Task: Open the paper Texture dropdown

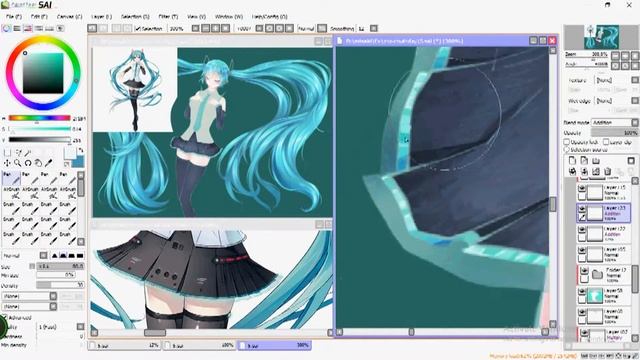Action: tap(616, 80)
